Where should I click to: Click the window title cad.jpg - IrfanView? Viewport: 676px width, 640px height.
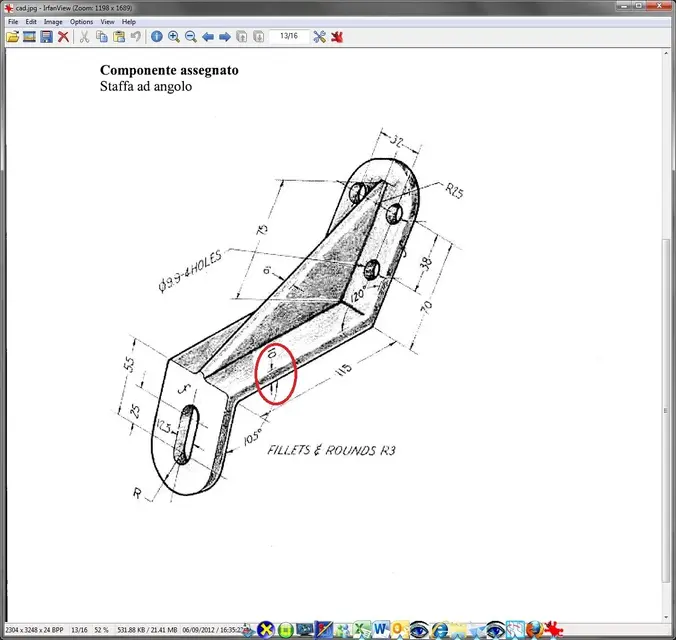tap(74, 8)
